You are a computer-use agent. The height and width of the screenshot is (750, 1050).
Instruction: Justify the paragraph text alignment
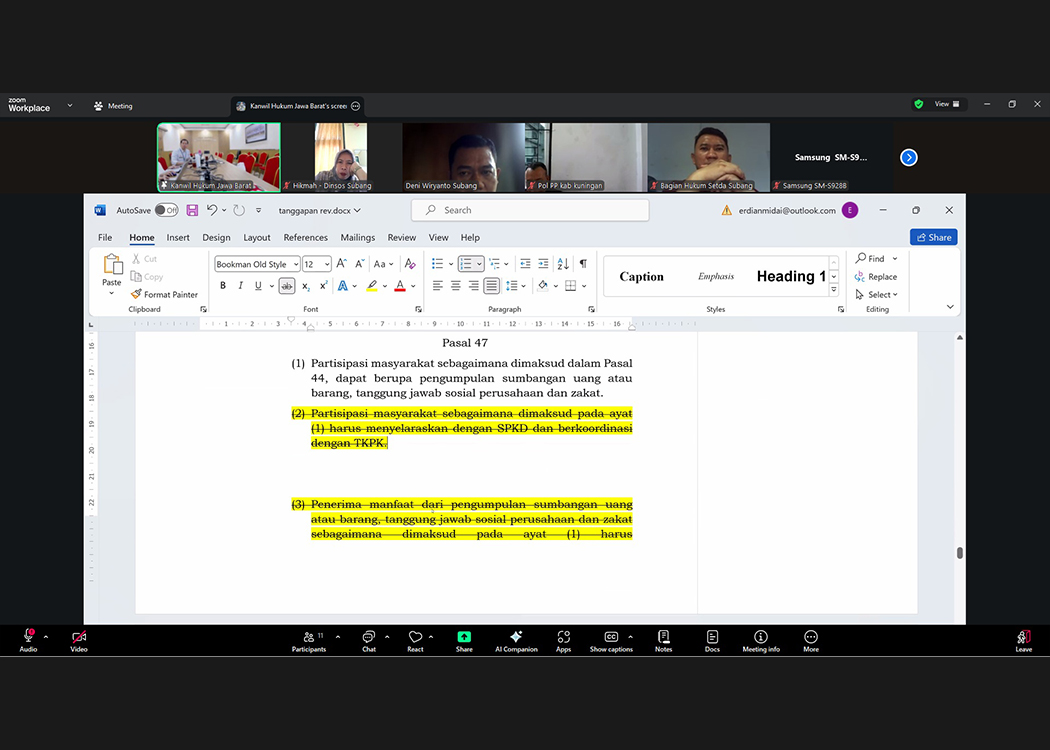click(x=491, y=286)
